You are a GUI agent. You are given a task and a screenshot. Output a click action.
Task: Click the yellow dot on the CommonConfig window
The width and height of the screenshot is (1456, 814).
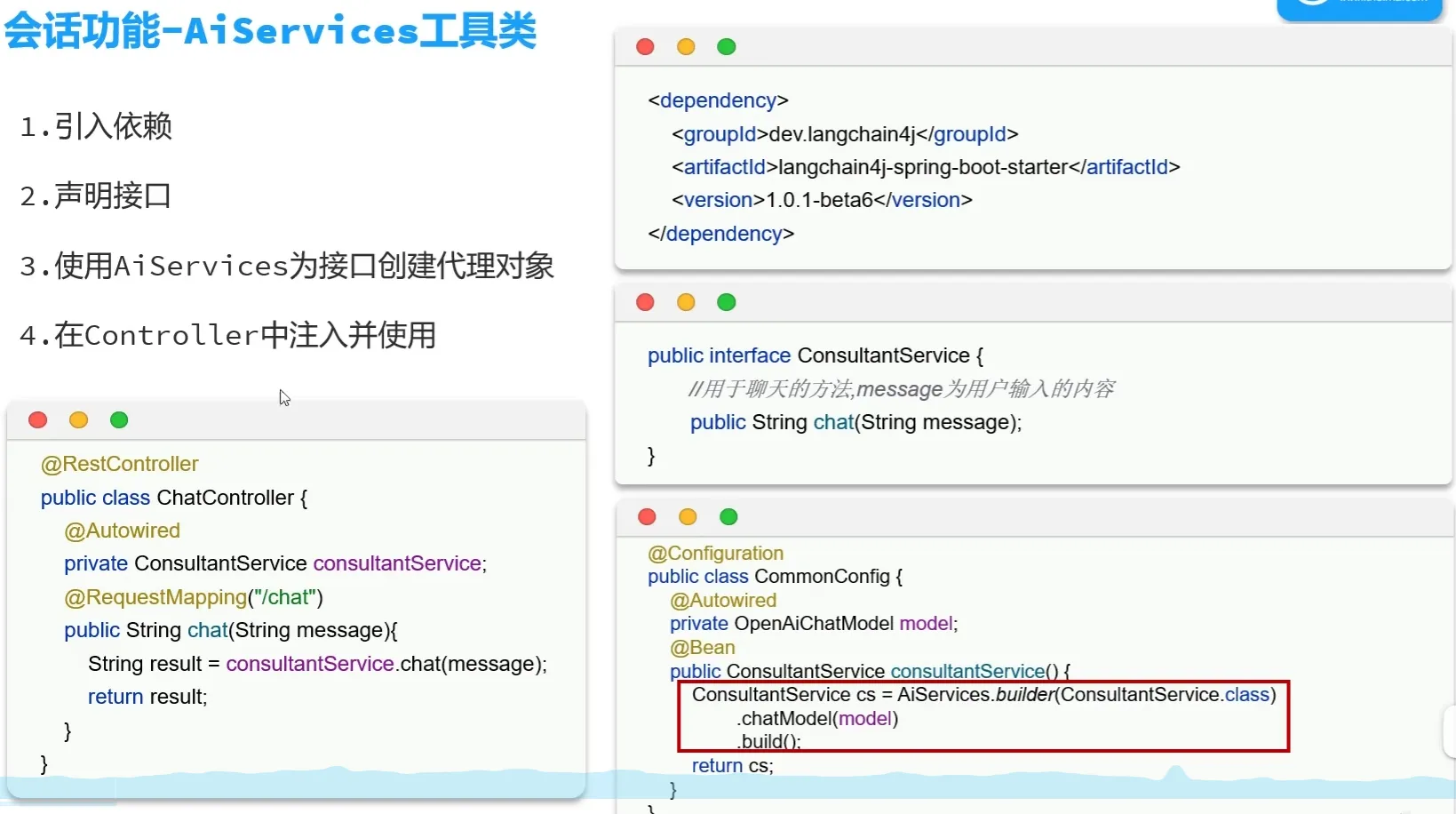click(688, 517)
